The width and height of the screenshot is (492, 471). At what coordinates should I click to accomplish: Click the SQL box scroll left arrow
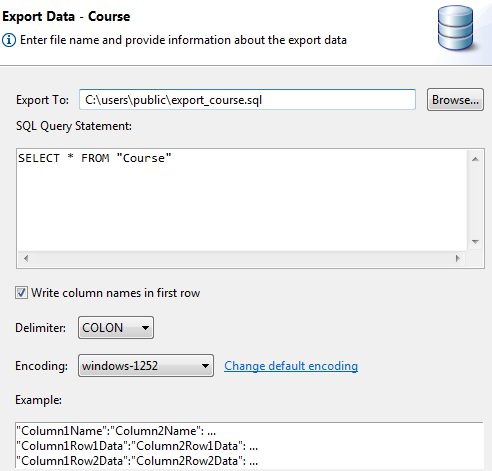tap(26, 258)
